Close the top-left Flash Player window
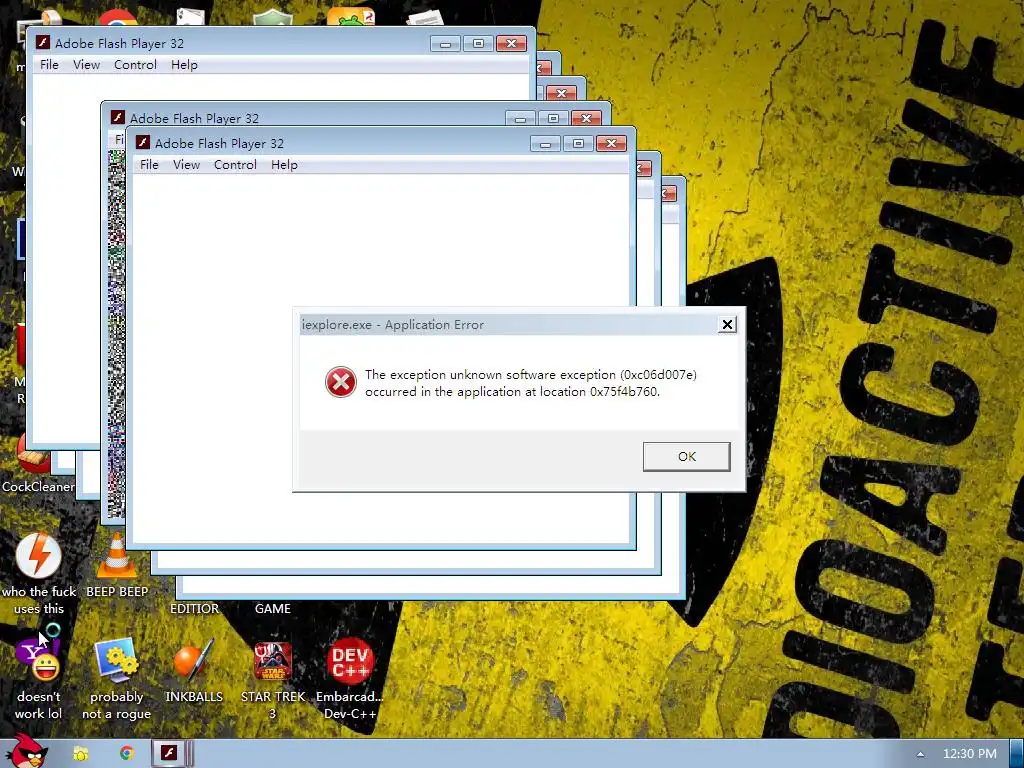The width and height of the screenshot is (1024, 768). pyautogui.click(x=511, y=43)
